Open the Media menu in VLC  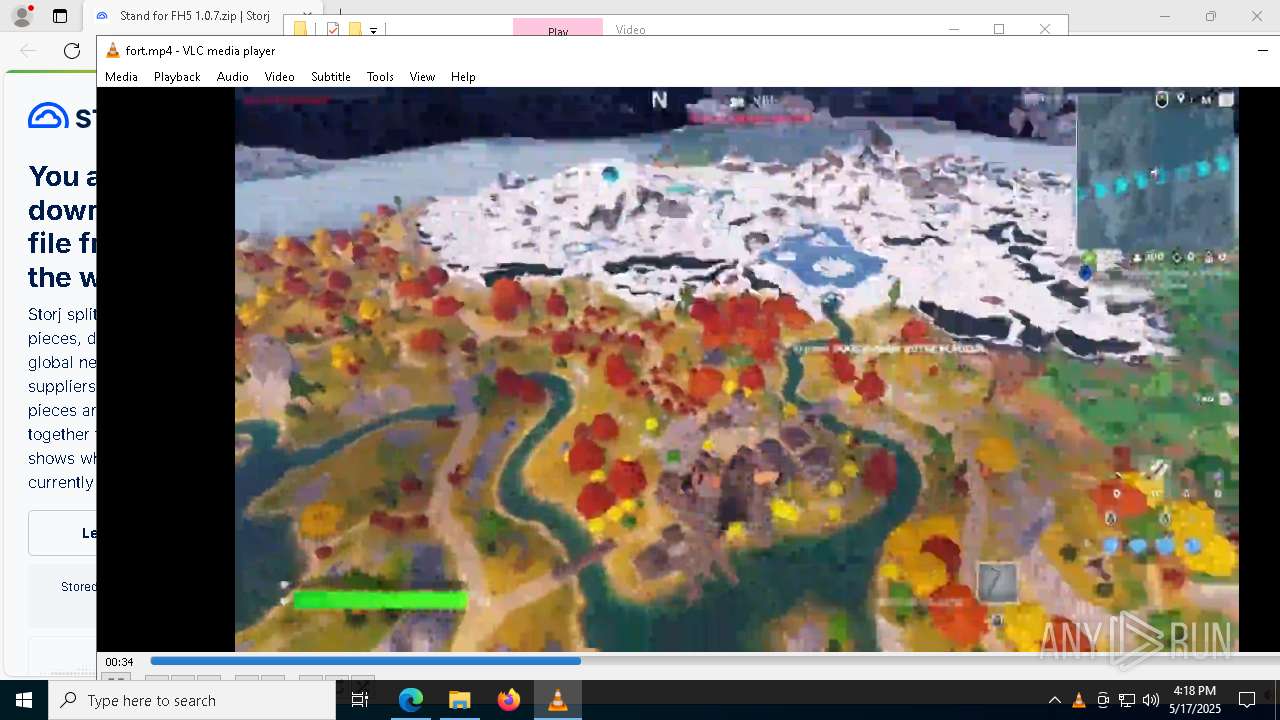coord(121,77)
